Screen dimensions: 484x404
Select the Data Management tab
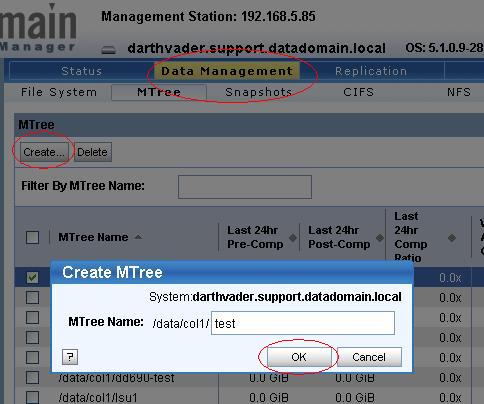point(227,71)
